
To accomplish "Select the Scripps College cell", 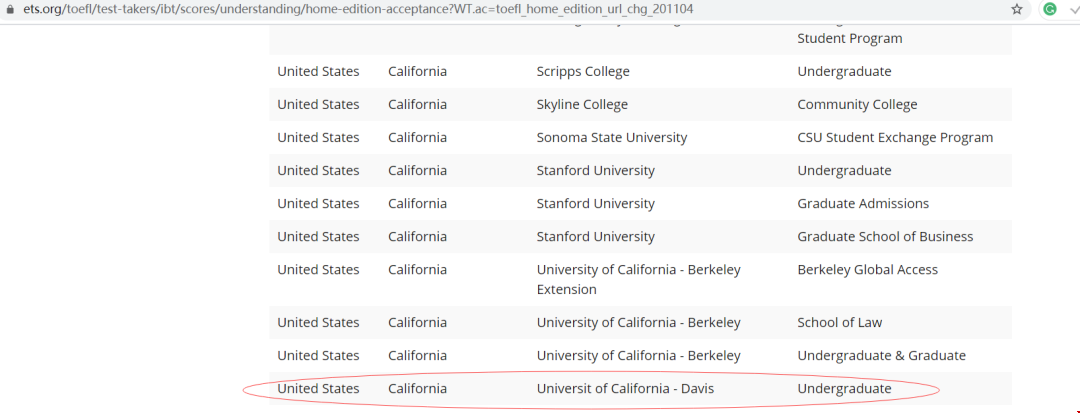I will pos(583,72).
